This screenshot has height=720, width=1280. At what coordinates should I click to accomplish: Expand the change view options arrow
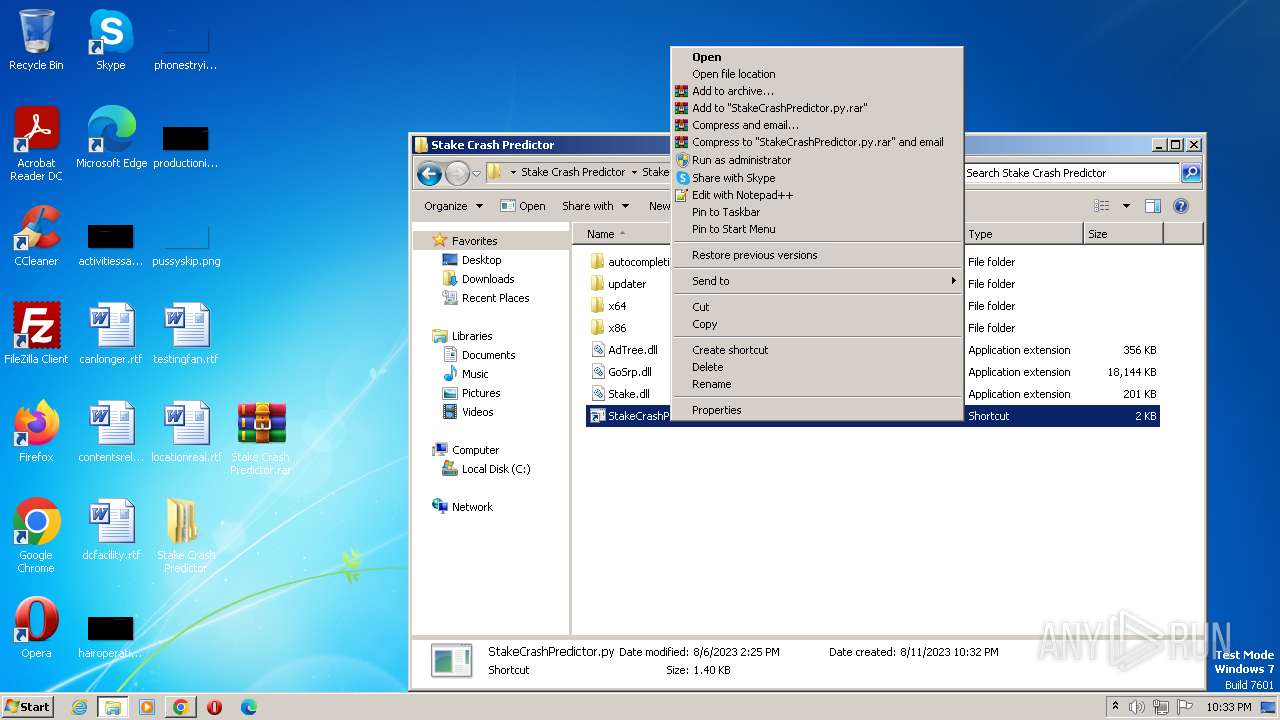(x=1126, y=206)
